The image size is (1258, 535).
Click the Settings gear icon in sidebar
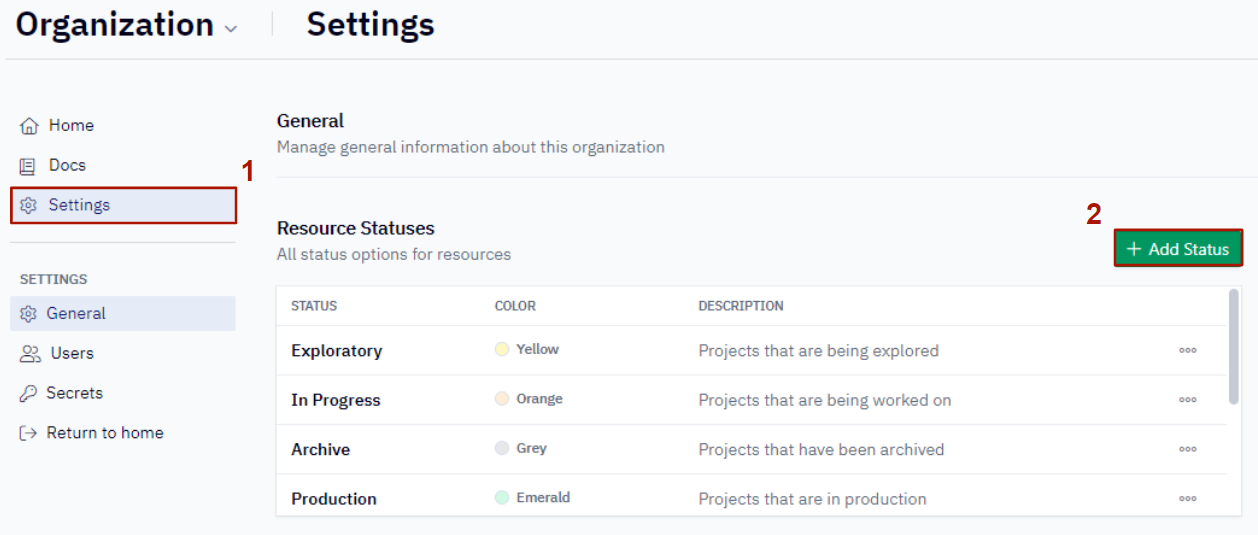[x=29, y=205]
